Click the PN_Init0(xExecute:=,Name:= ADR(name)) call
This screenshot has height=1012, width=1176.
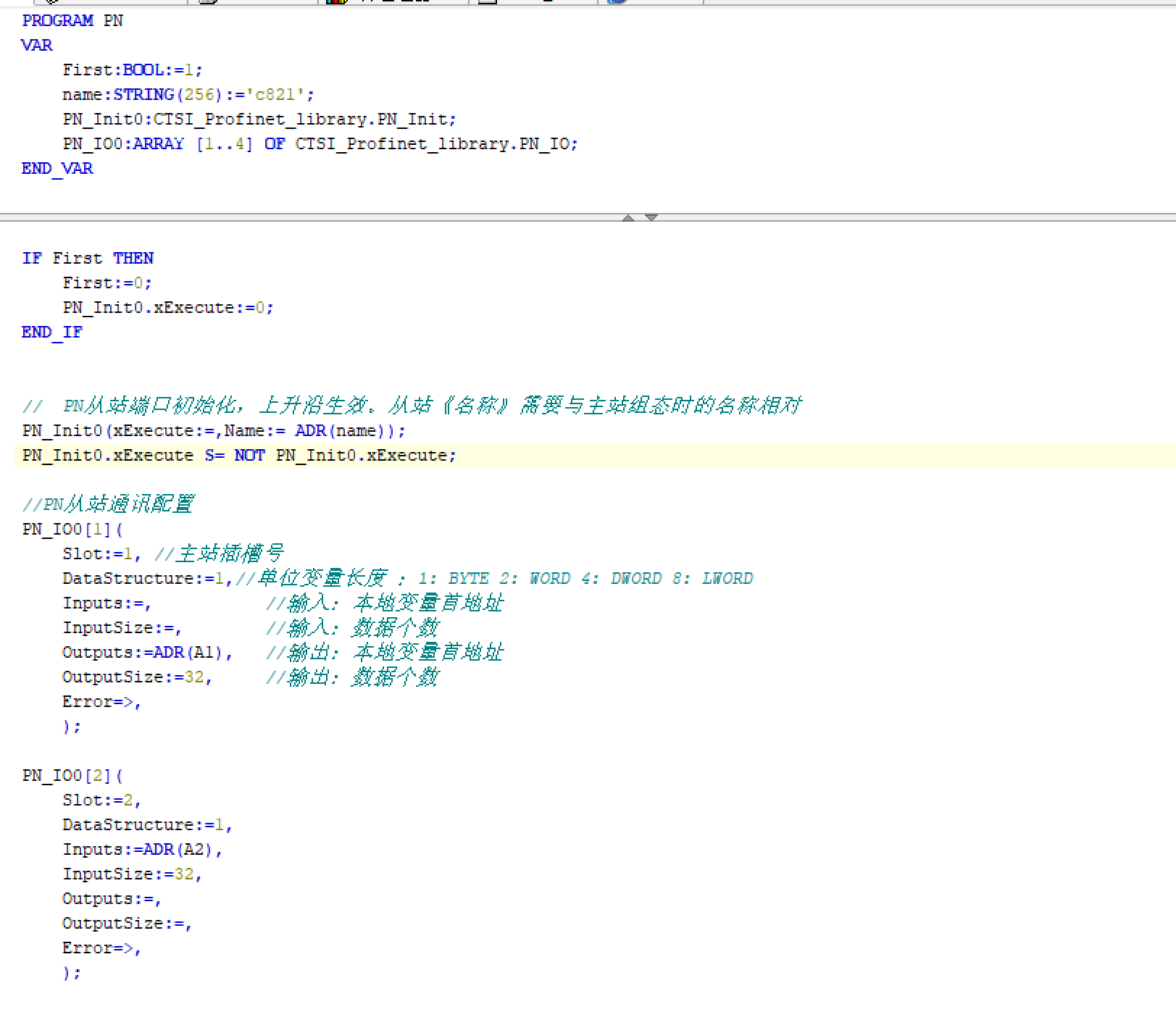(214, 431)
